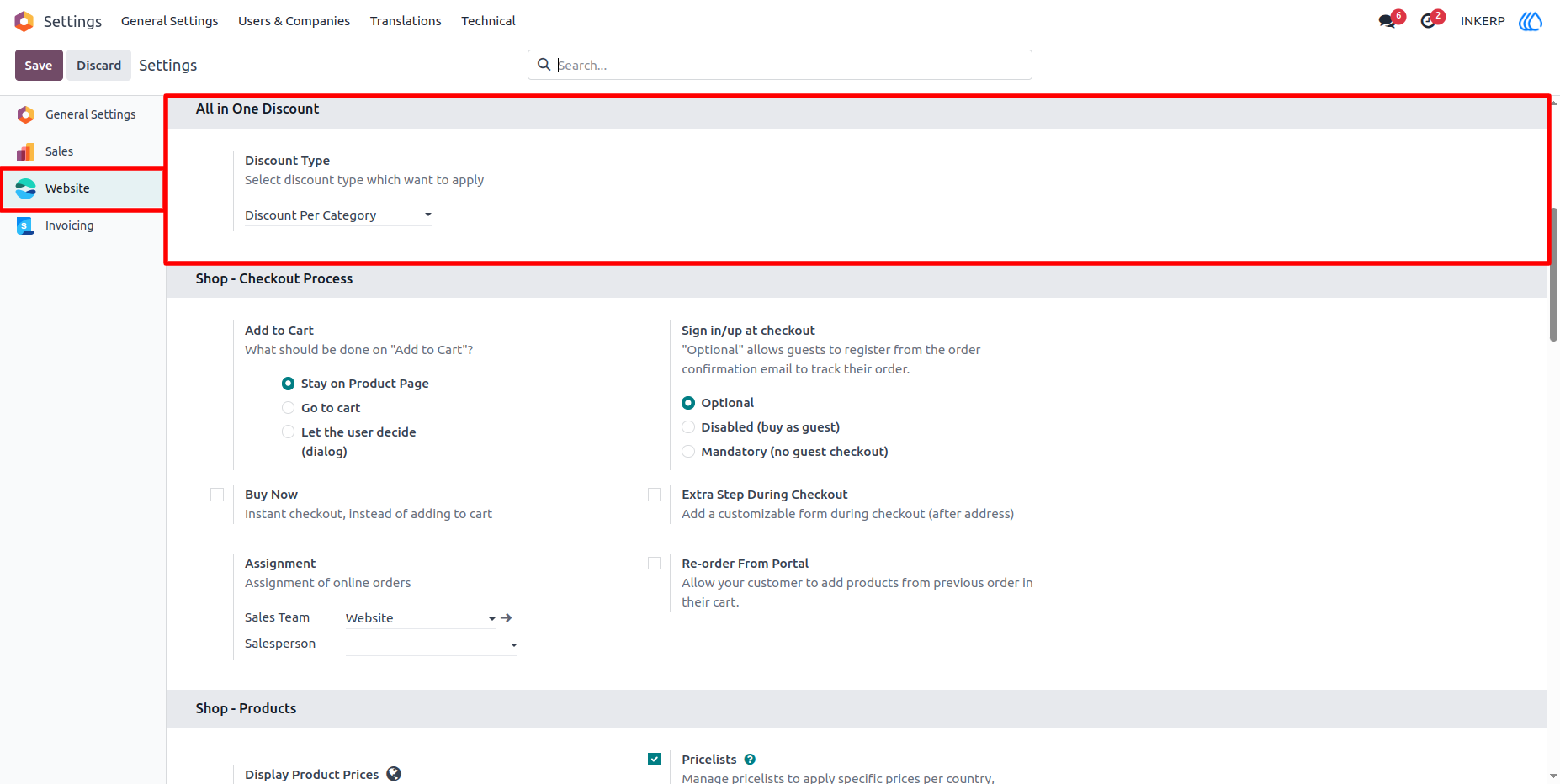Screen dimensions: 1560x784
Task: Click the help icon next to Pricelists
Action: 750,760
